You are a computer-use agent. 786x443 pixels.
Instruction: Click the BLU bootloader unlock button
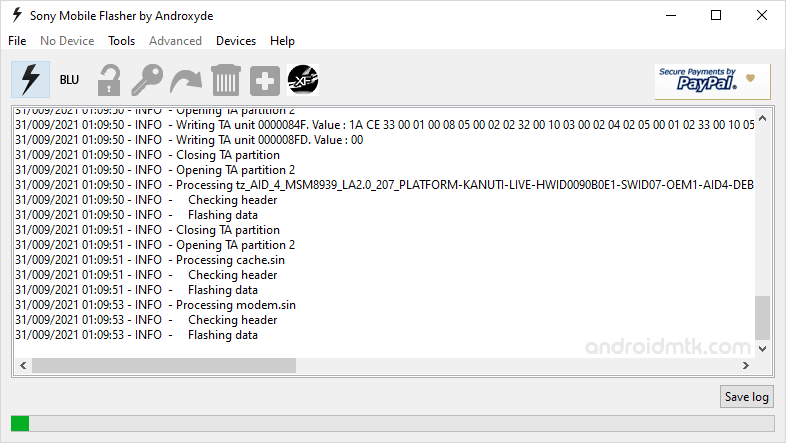(69, 80)
